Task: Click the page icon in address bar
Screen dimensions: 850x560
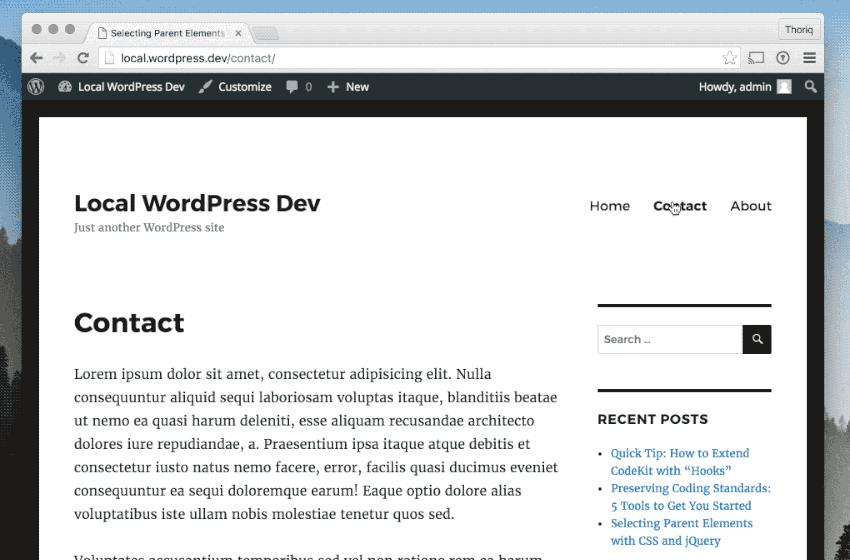Action: 110,58
